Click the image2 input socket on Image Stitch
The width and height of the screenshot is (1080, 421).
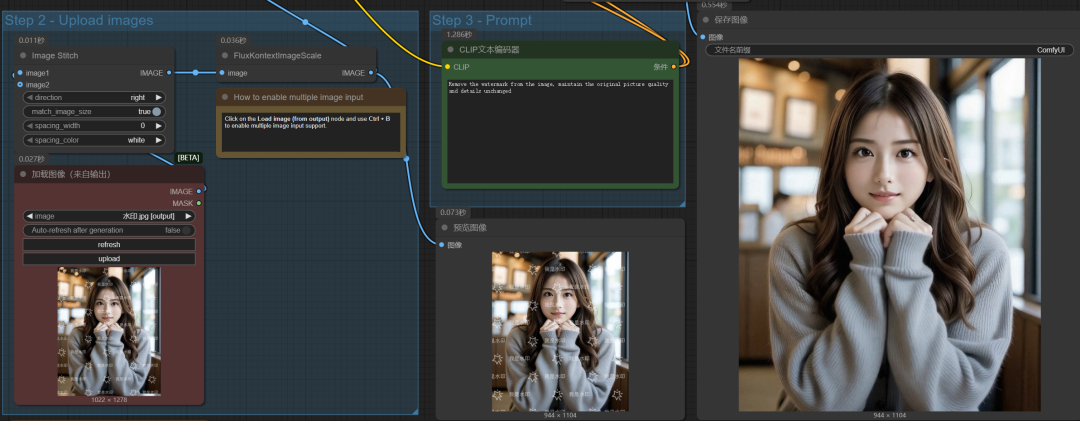(x=20, y=84)
